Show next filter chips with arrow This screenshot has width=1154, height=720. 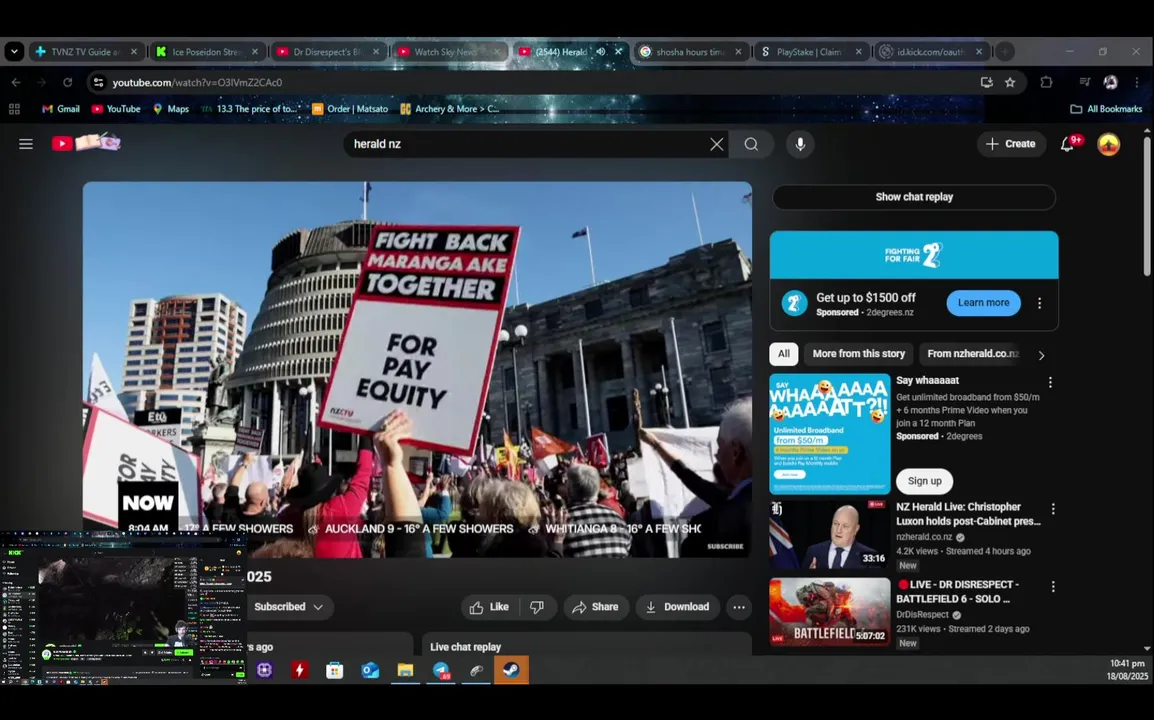click(x=1041, y=355)
